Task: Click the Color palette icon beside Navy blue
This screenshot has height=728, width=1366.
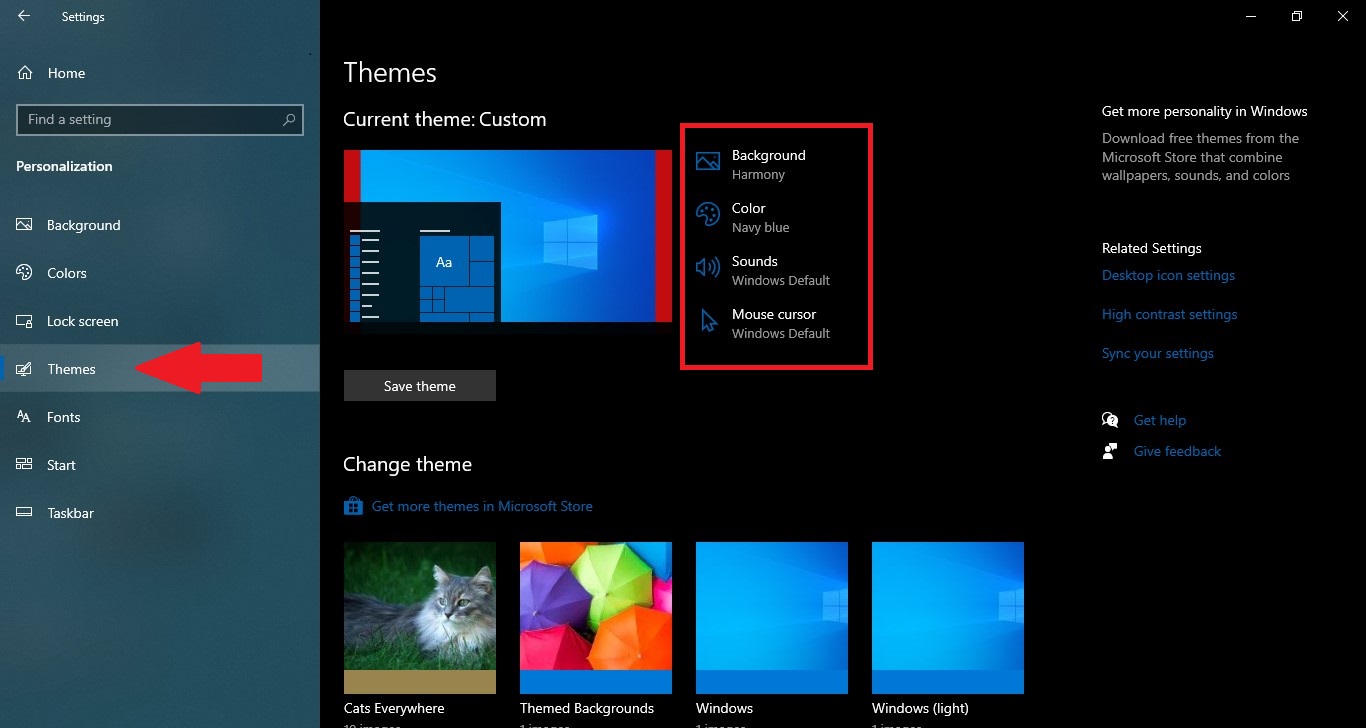Action: pyautogui.click(x=708, y=215)
